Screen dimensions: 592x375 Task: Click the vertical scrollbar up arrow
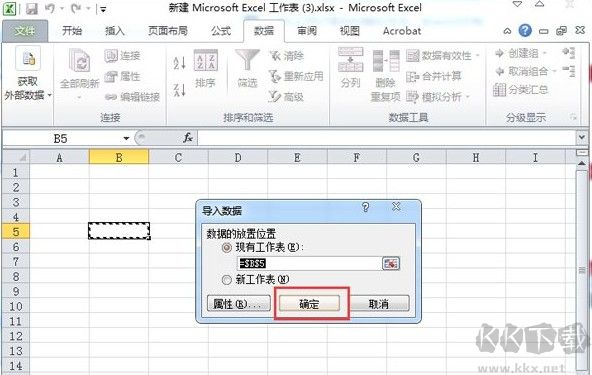pyautogui.click(x=582, y=164)
